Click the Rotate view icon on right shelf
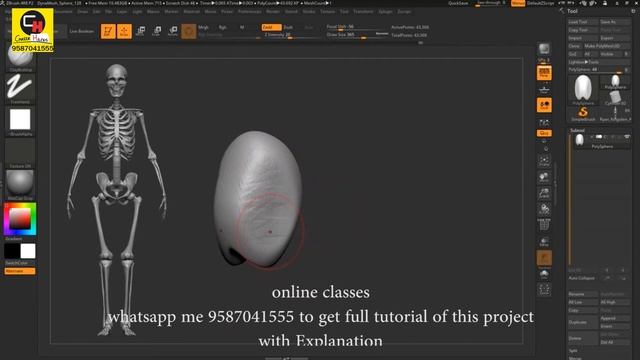 544,209
